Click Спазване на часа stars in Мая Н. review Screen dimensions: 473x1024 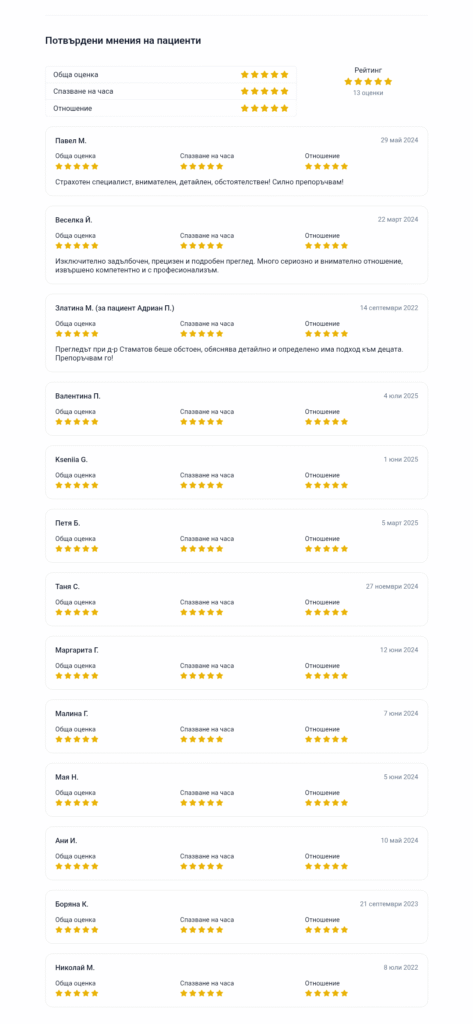pyautogui.click(x=201, y=803)
